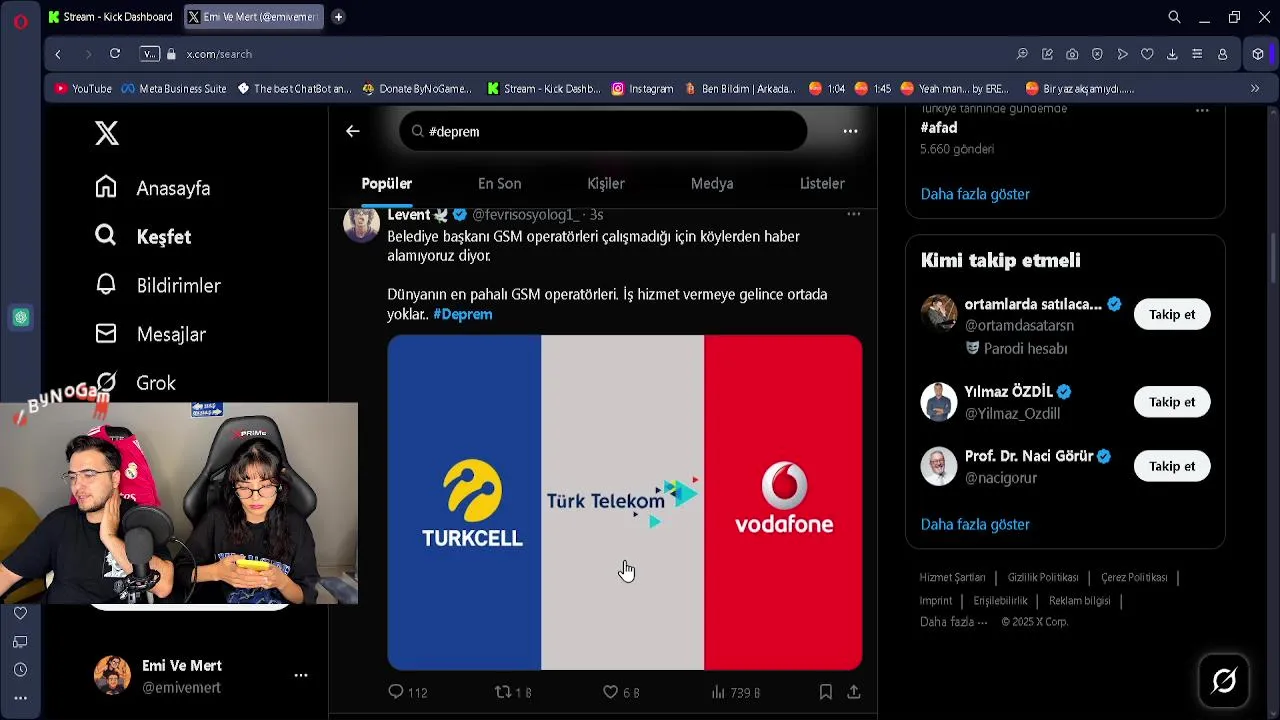The width and height of the screenshot is (1280, 720).
Task: Open the Opera sidebar tabs/flow icon
Action: click(x=20, y=642)
